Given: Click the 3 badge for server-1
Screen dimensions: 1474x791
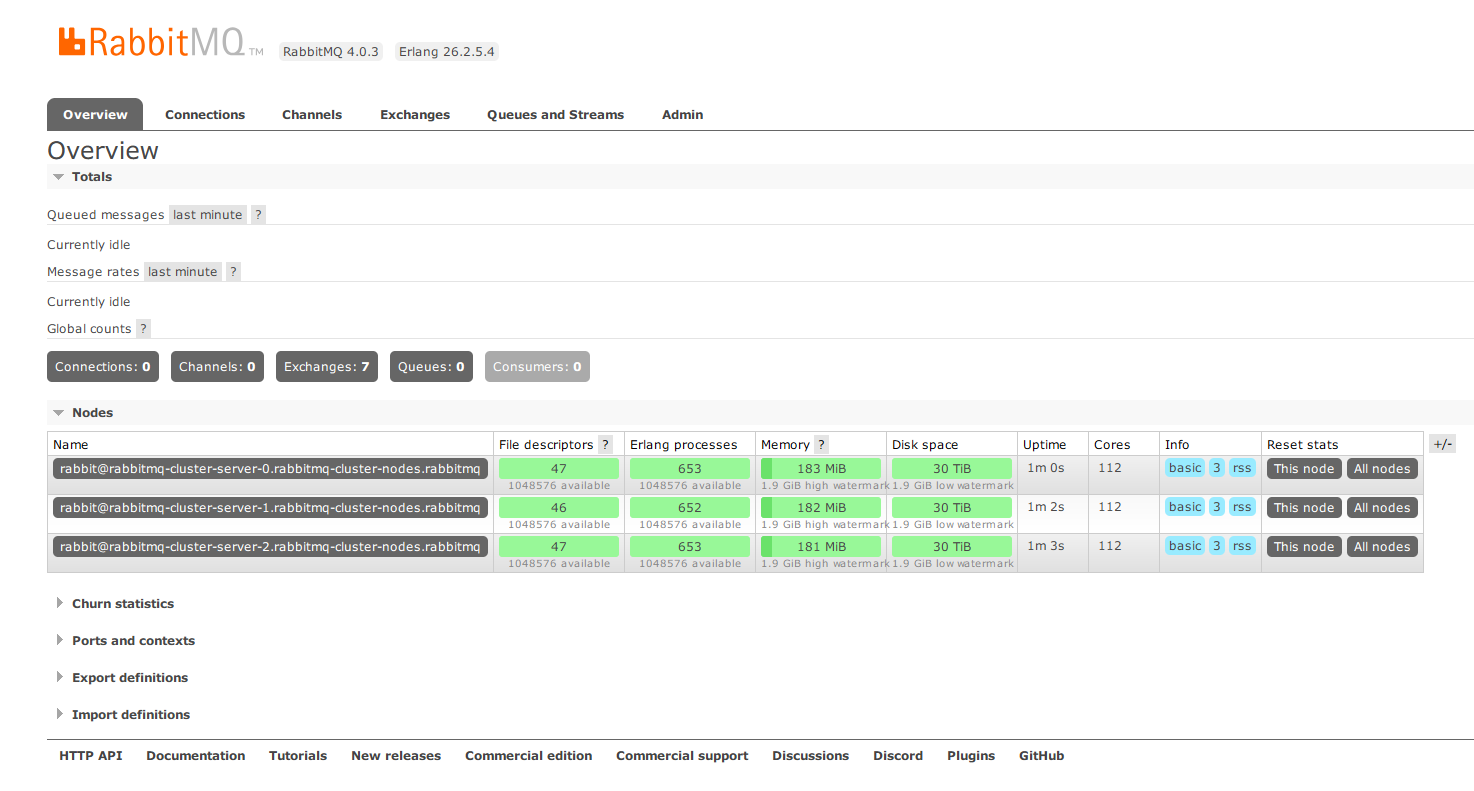Looking at the screenshot, I should 1217,507.
